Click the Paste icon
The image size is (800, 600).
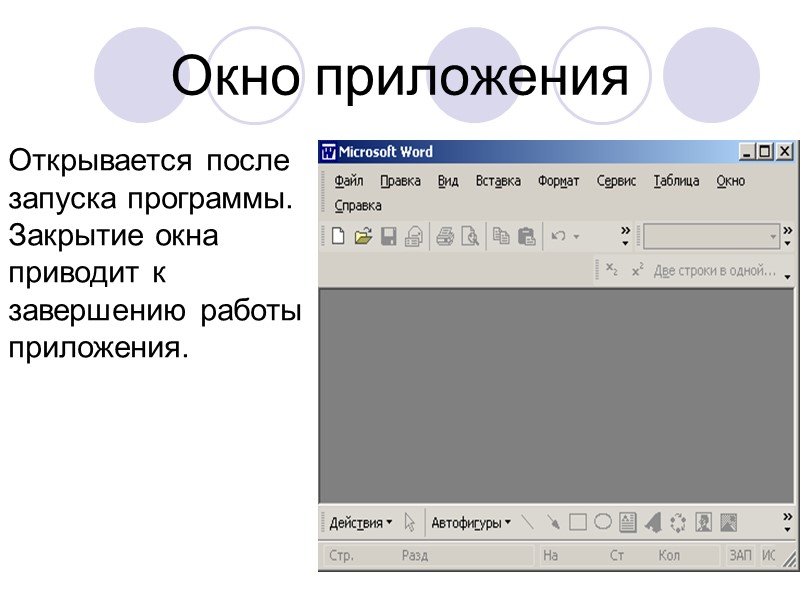[528, 234]
